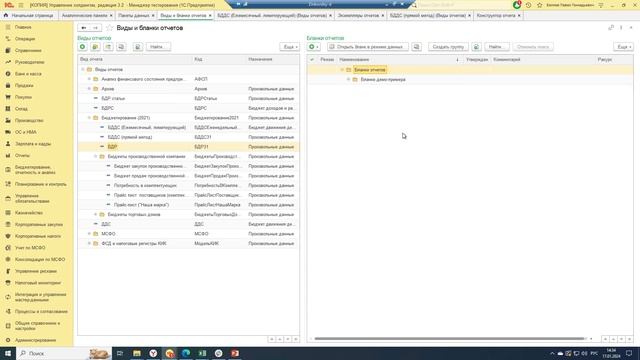Switch to Начальная страница tab

(x=29, y=16)
